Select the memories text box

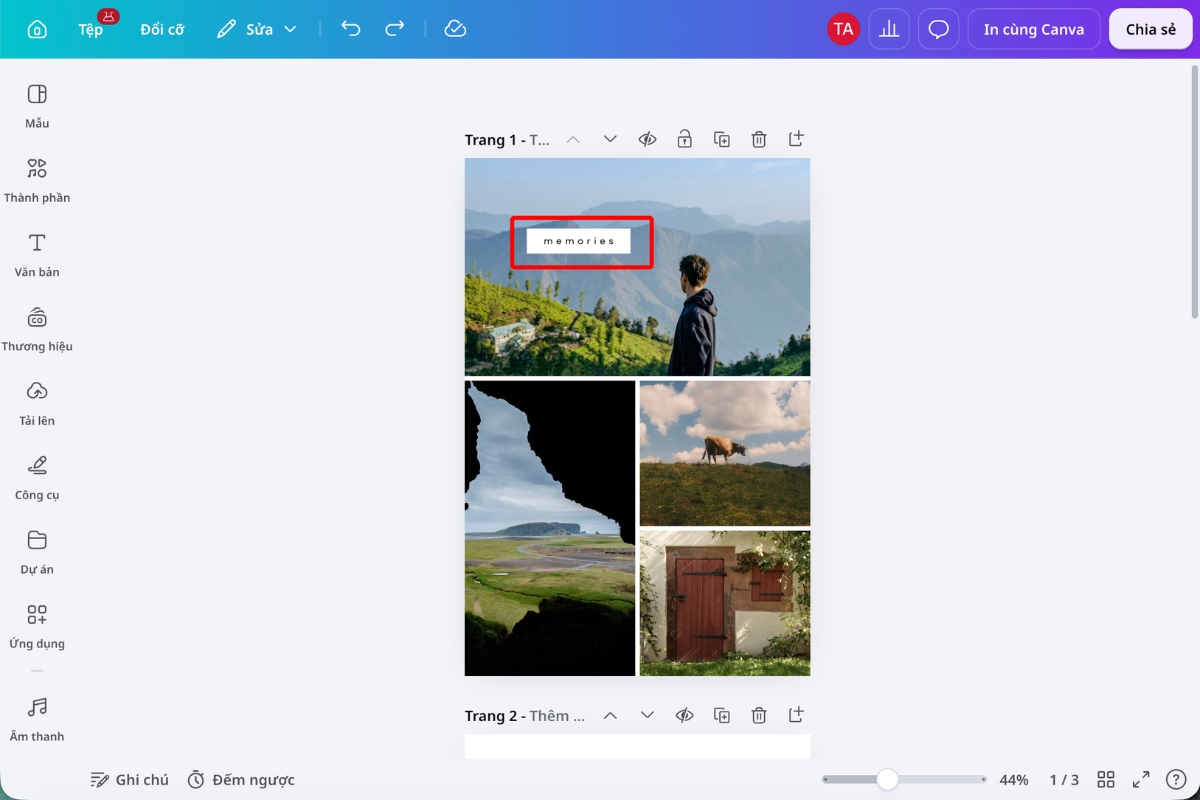[x=579, y=241]
